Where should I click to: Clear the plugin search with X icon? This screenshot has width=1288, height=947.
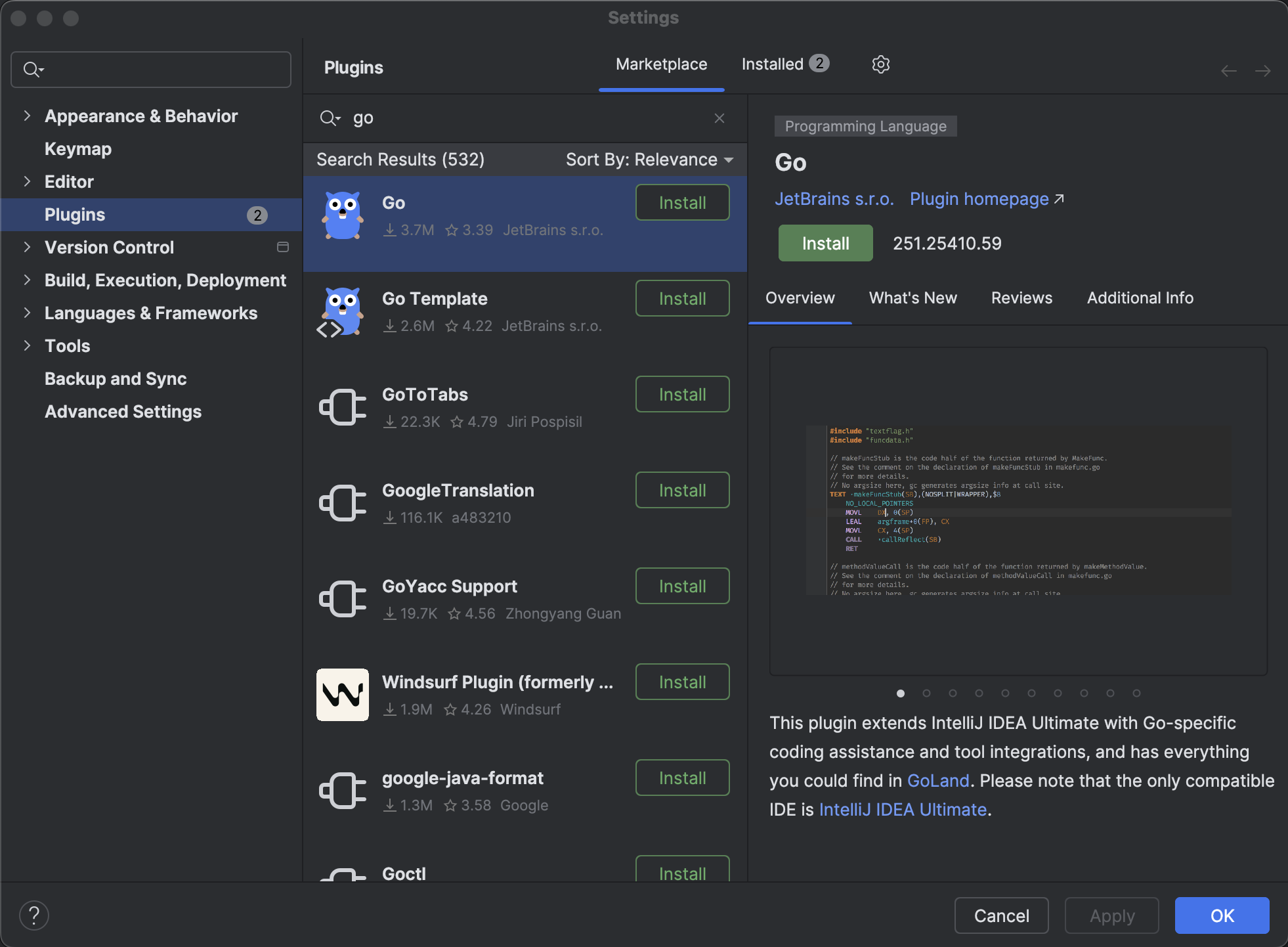[719, 118]
